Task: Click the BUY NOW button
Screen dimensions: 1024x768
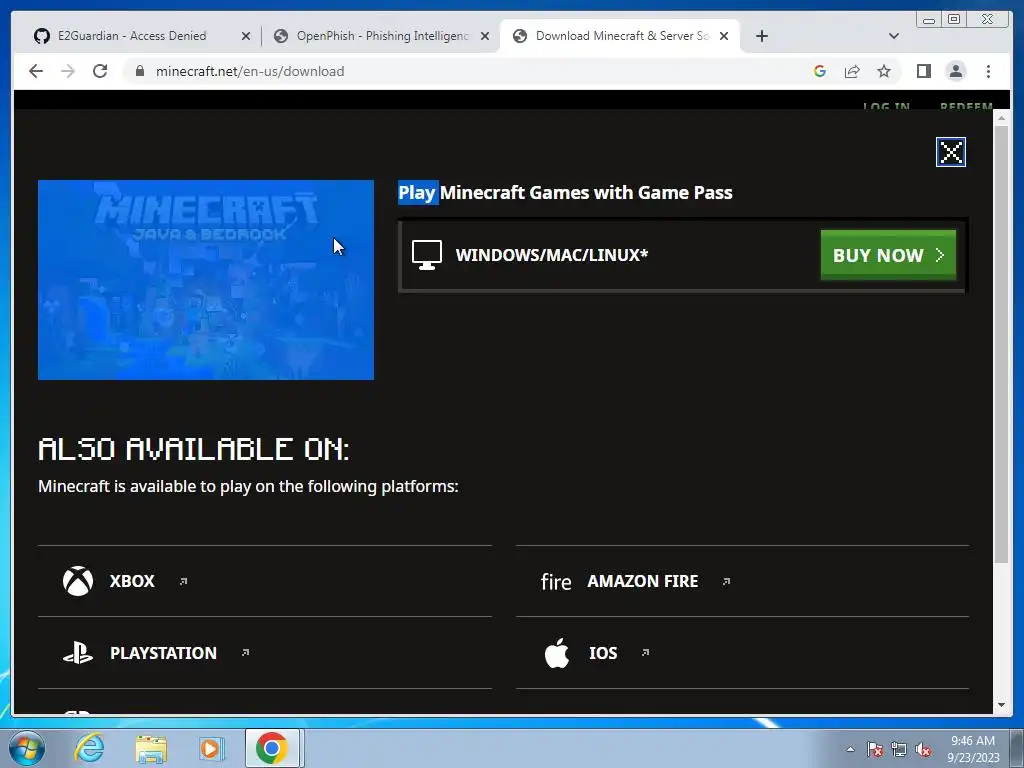Action: pyautogui.click(x=888, y=255)
